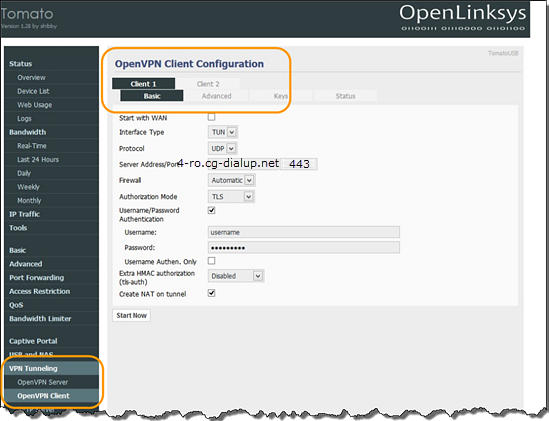The height and width of the screenshot is (421, 549).
Task: Uncheck Create NAT on tunnel checkbox
Action: click(x=211, y=293)
